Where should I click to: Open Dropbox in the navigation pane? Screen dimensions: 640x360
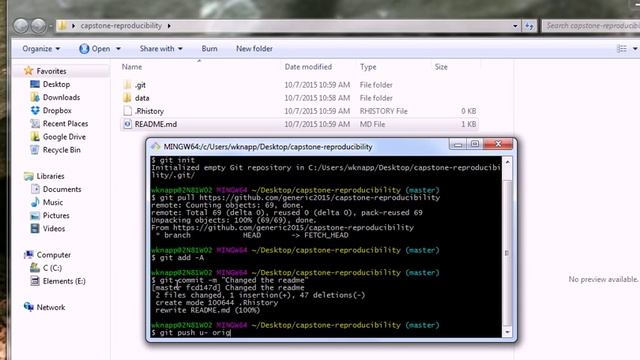[x=57, y=110]
